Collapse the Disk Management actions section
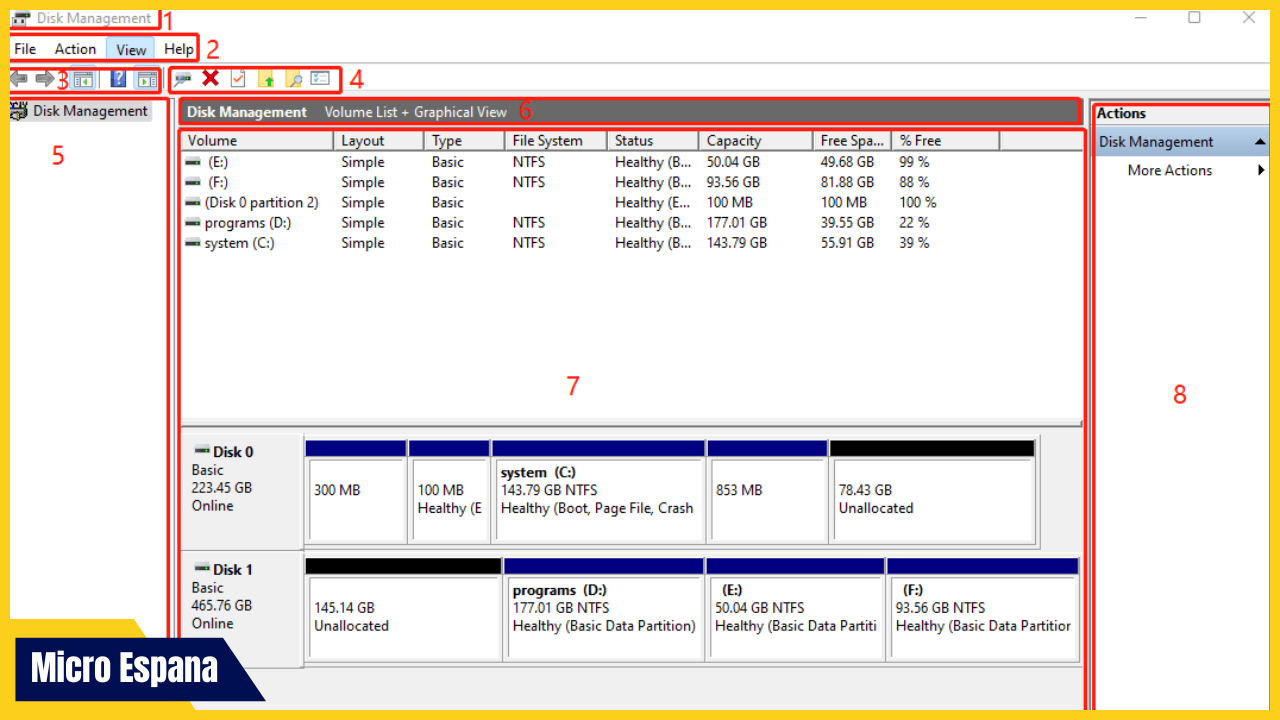This screenshot has height=720, width=1280. click(1259, 142)
